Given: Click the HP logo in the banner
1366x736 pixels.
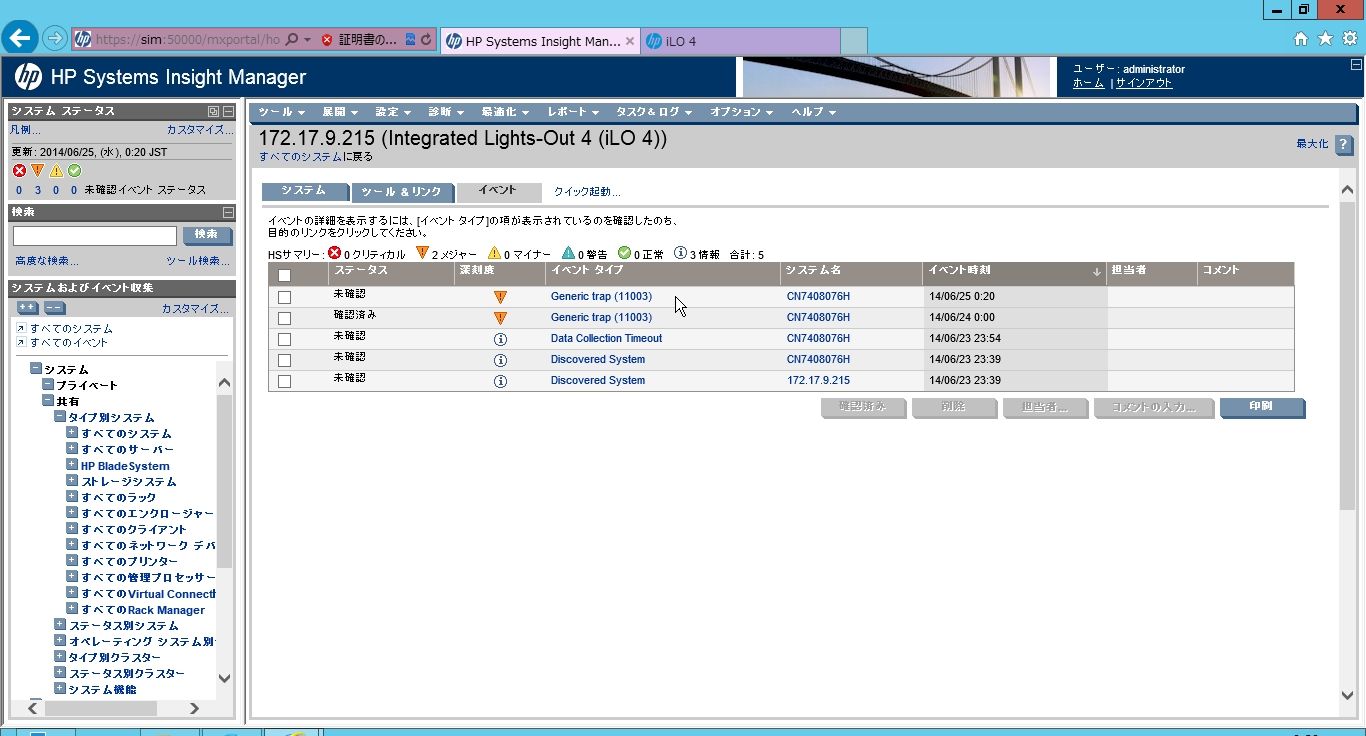Looking at the screenshot, I should (x=28, y=77).
